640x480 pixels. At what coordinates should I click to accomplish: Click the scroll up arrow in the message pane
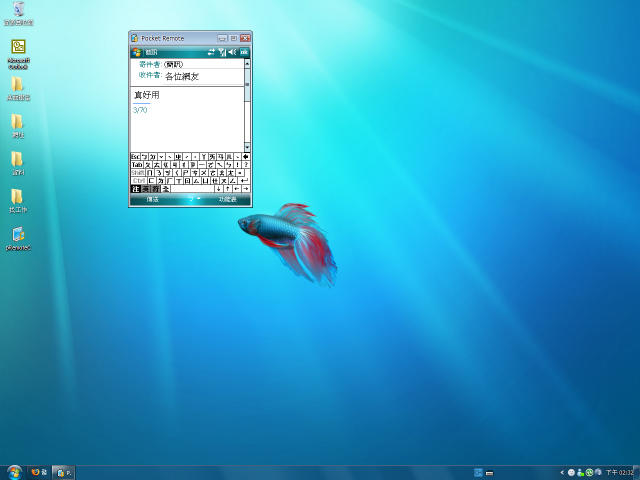[247, 63]
